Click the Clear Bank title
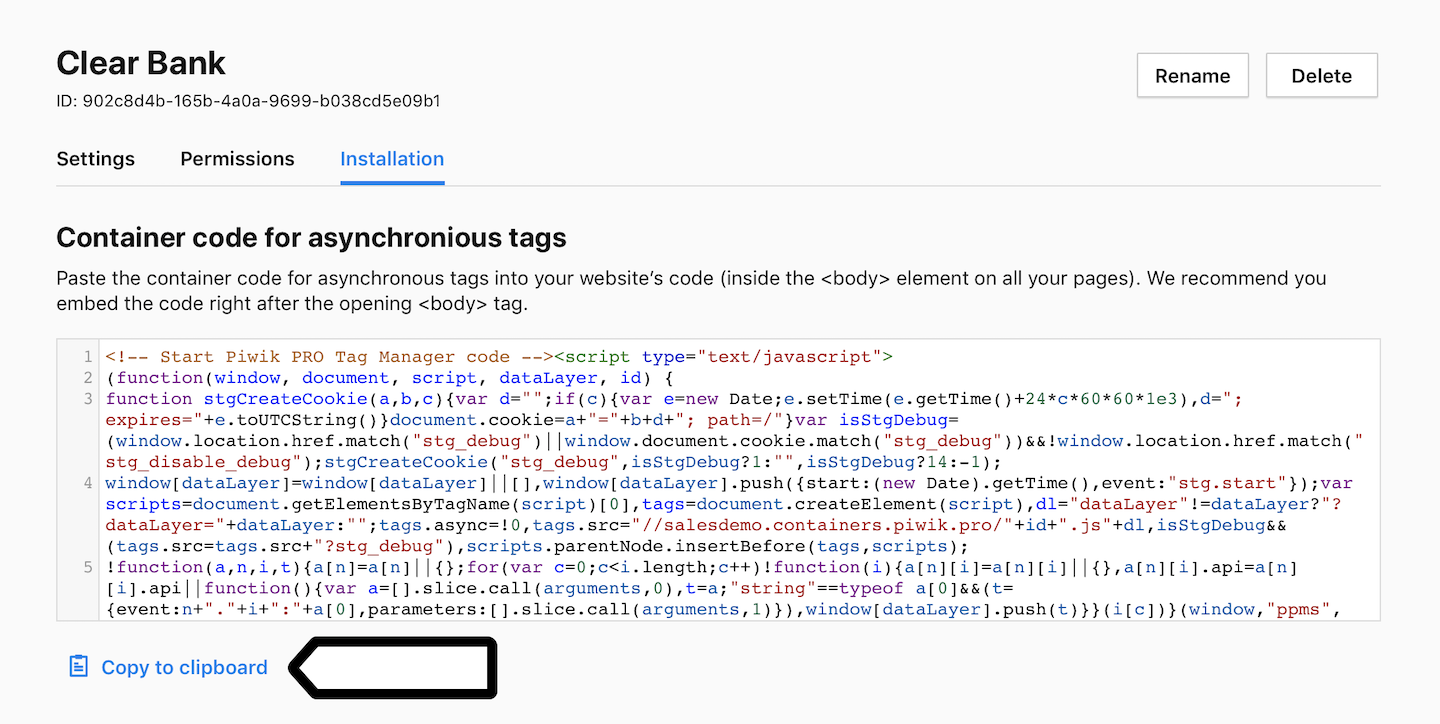 point(141,63)
